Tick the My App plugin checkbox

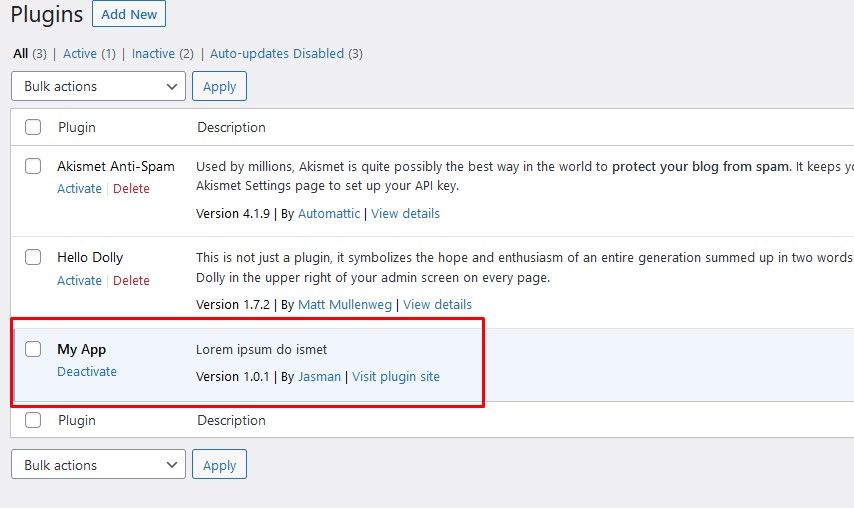coord(33,349)
